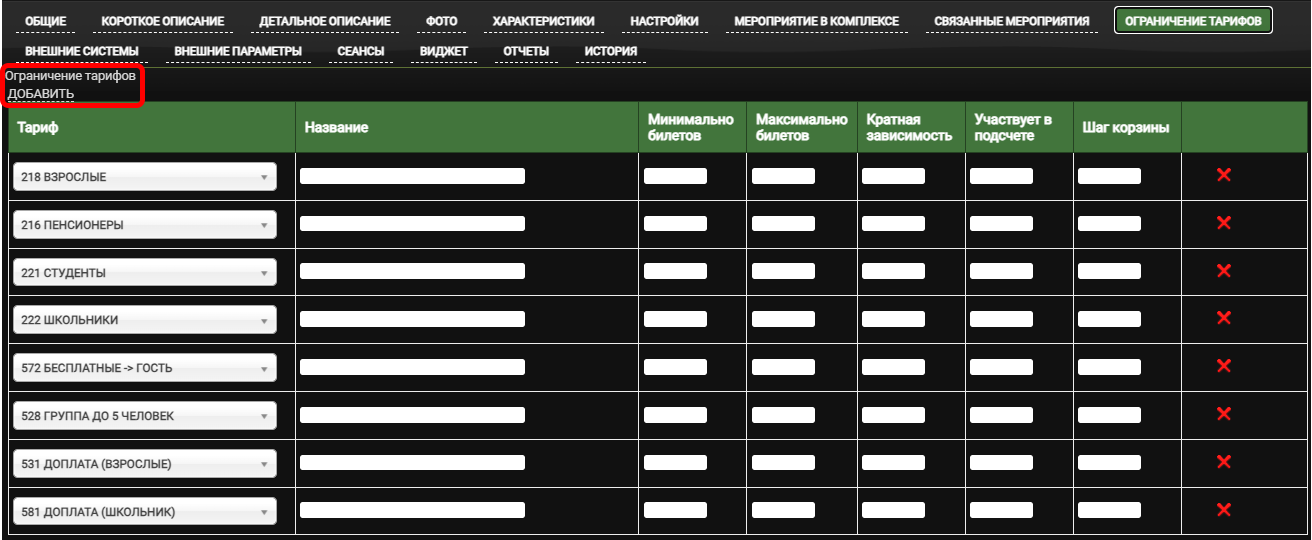Open the 528 ГРУППА ДО 5 ЧЕЛОВЕК dropdown

click(144, 416)
